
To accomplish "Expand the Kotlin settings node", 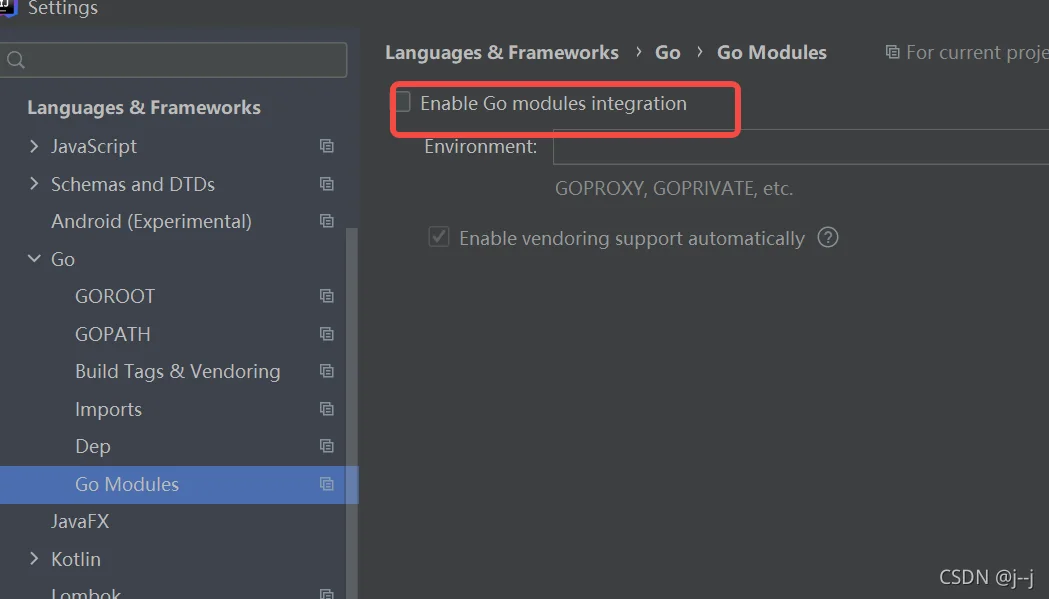I will 34,558.
